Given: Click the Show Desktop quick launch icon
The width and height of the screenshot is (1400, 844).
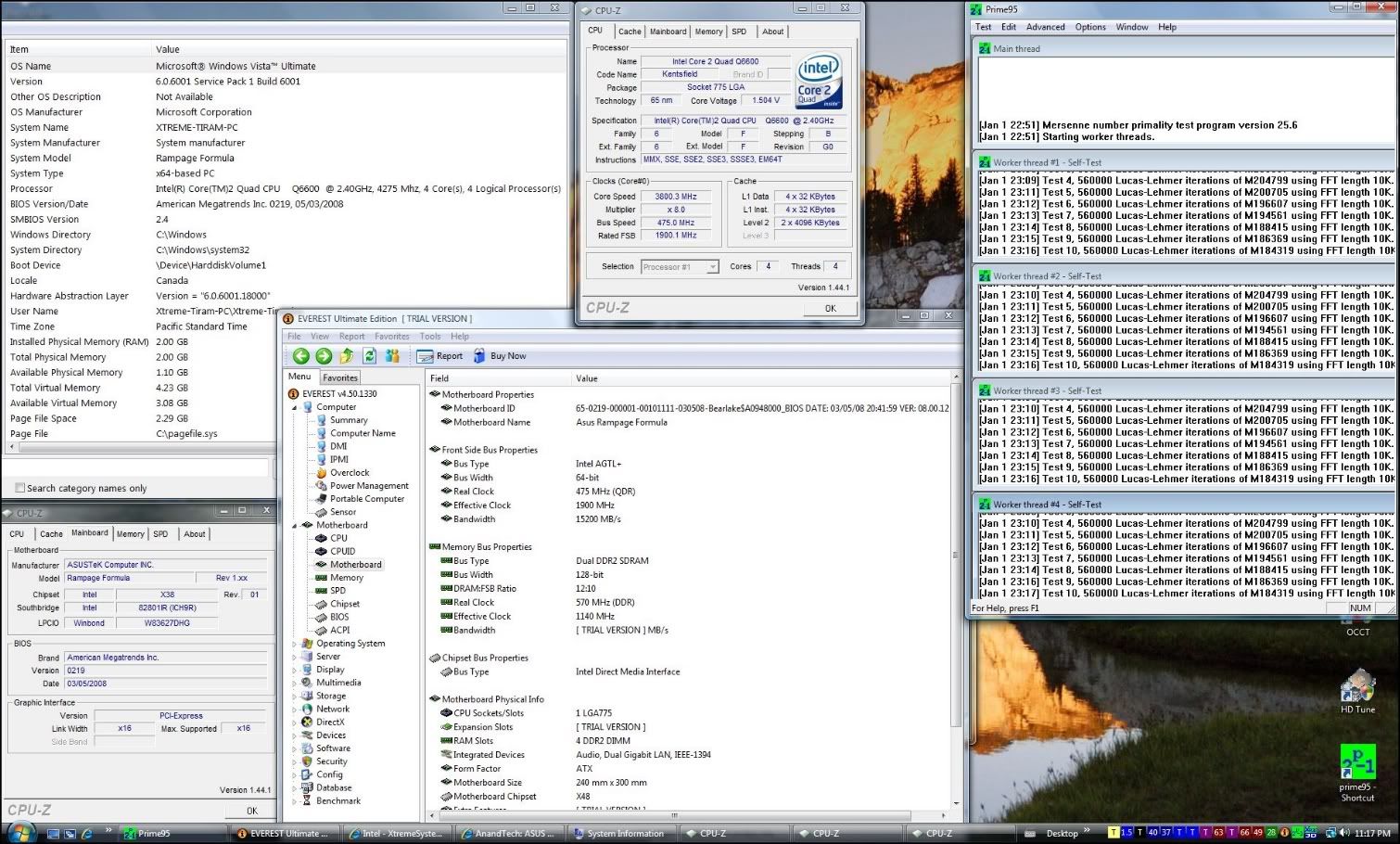Looking at the screenshot, I should (x=53, y=834).
